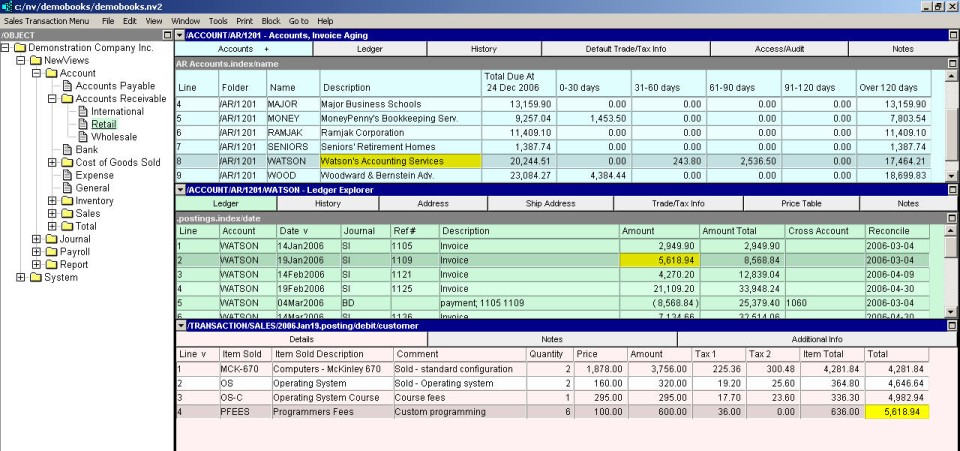Click the System folder icon
Viewport: 960px width, 451px height.
36,277
